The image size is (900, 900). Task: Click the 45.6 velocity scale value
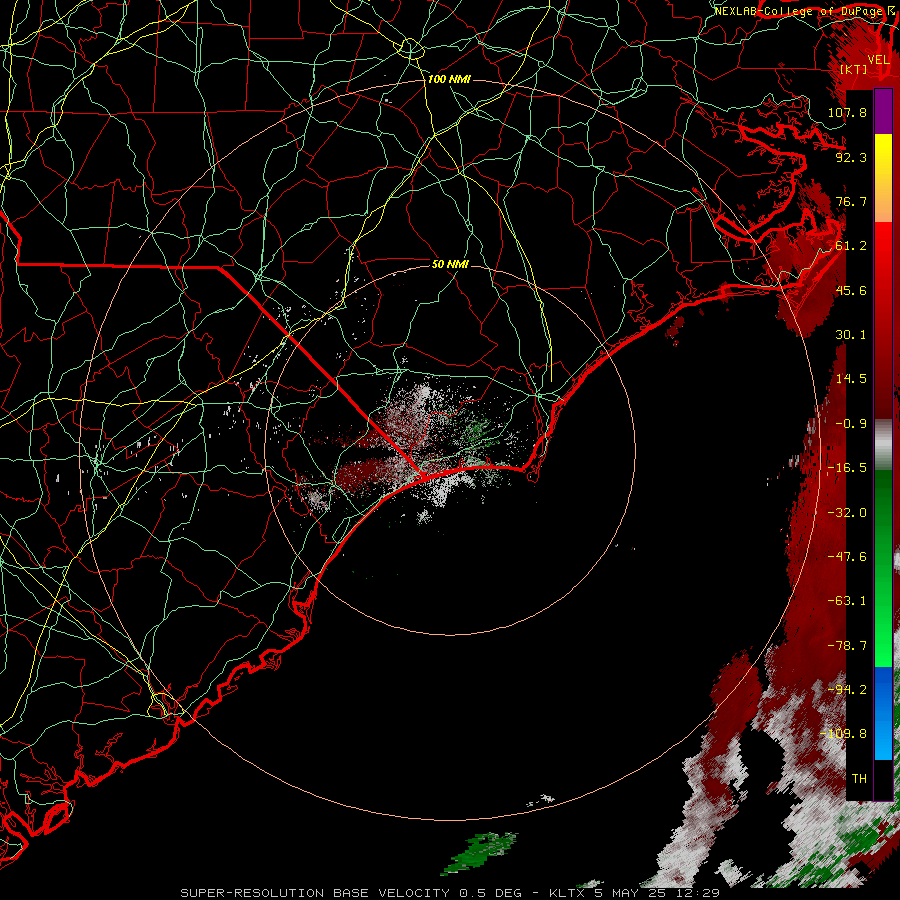pyautogui.click(x=851, y=290)
